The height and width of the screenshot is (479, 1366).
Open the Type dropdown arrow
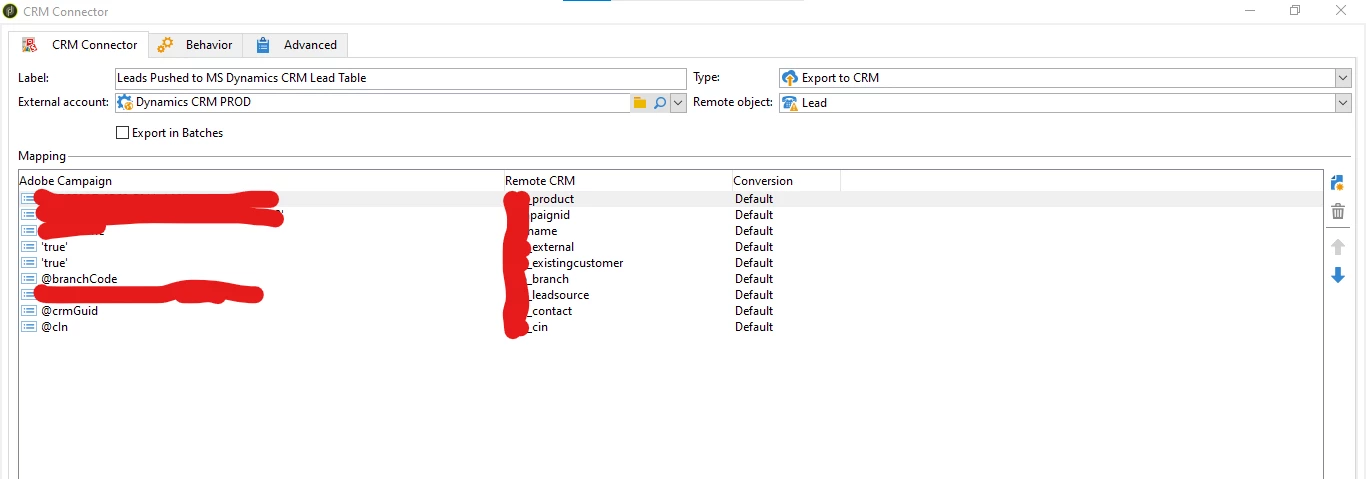(x=1342, y=78)
